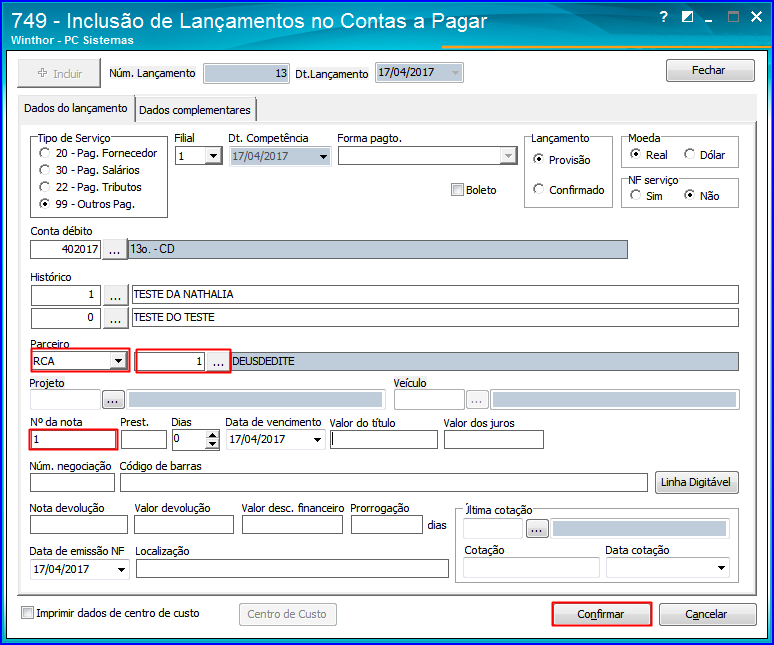Open Dt.Lançamento date dropdown
This screenshot has height=645, width=774.
[x=455, y=73]
